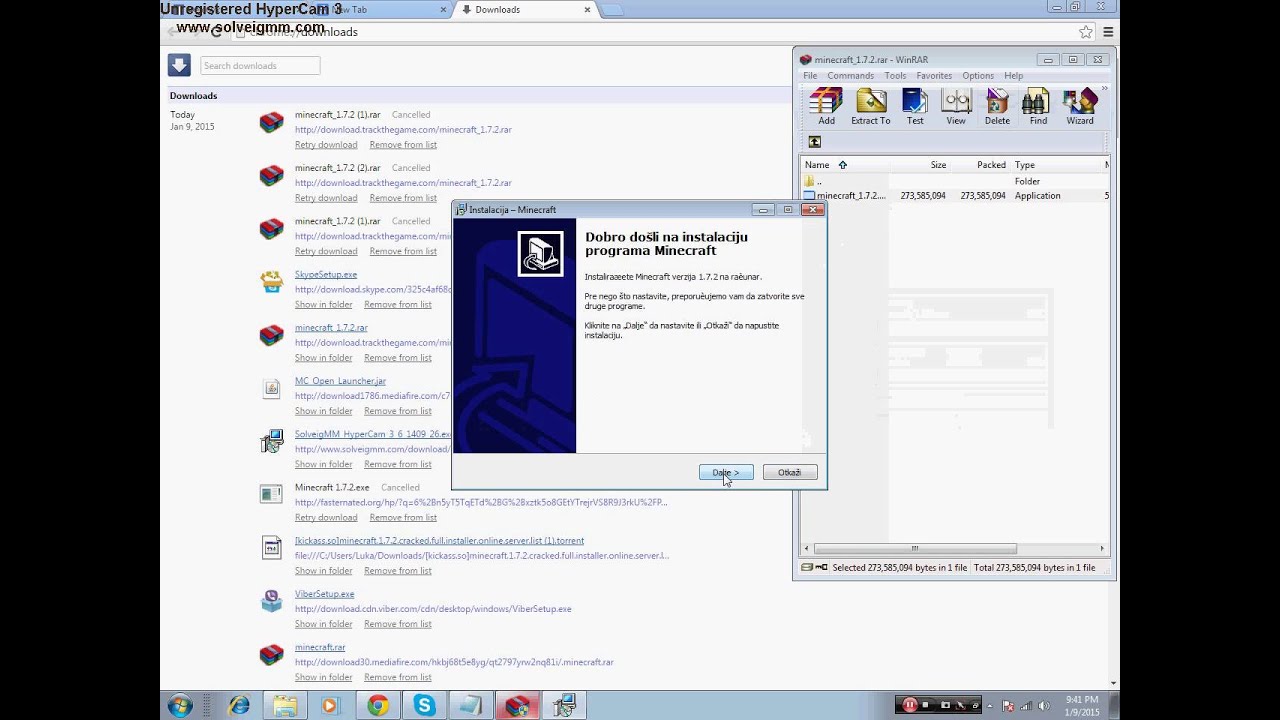Viewport: 1280px width, 720px height.
Task: Open File Explorer from the taskbar
Action: pyautogui.click(x=285, y=706)
